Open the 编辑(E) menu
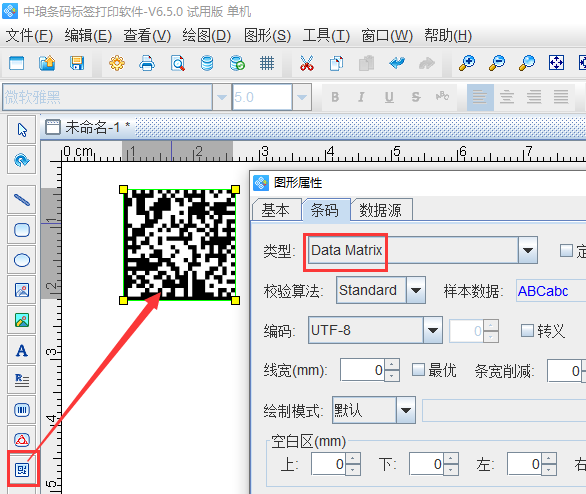The image size is (586, 494). 88,36
